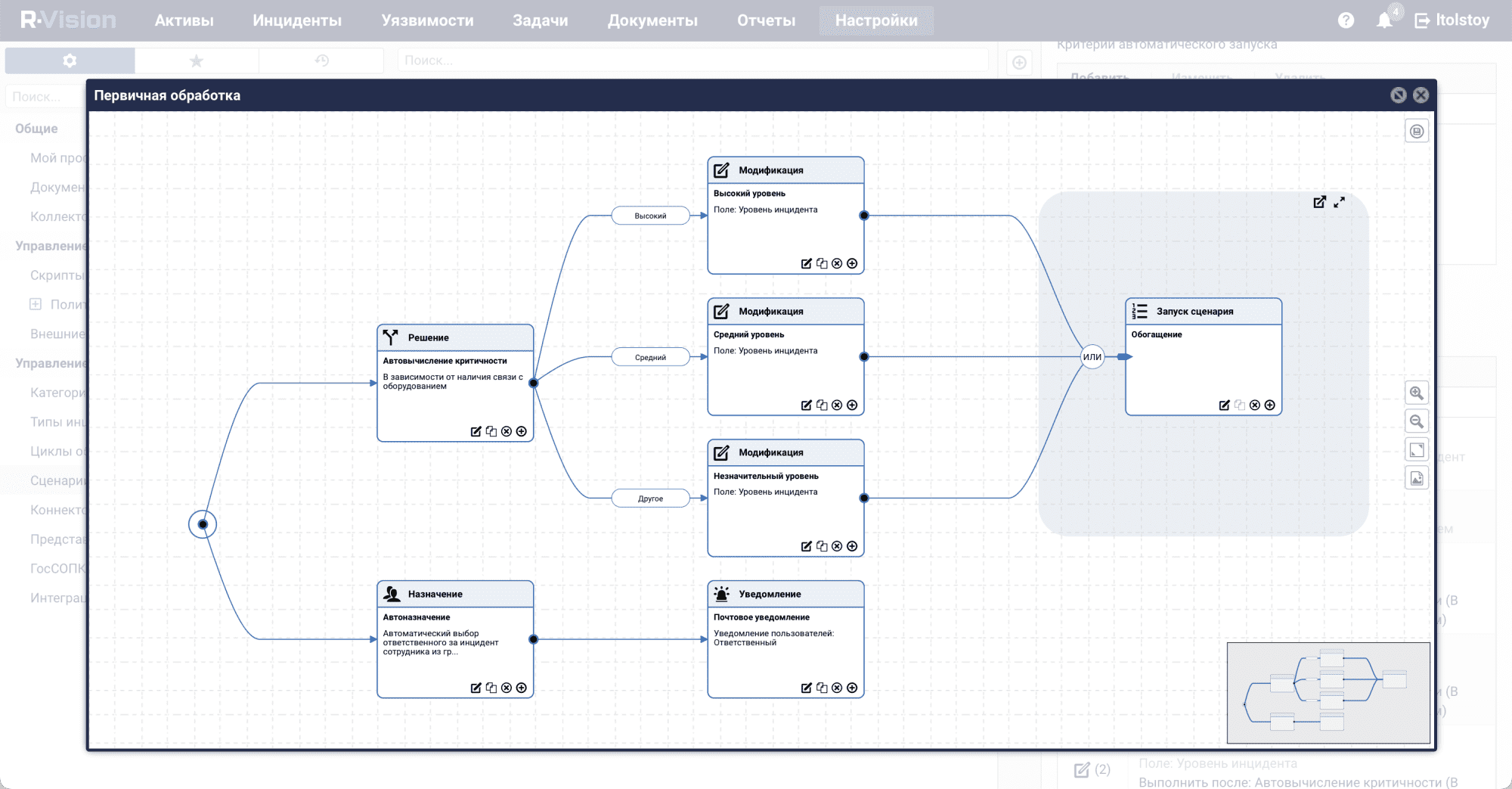1512x789 pixels.
Task: Open the Активы menu
Action: click(x=184, y=20)
